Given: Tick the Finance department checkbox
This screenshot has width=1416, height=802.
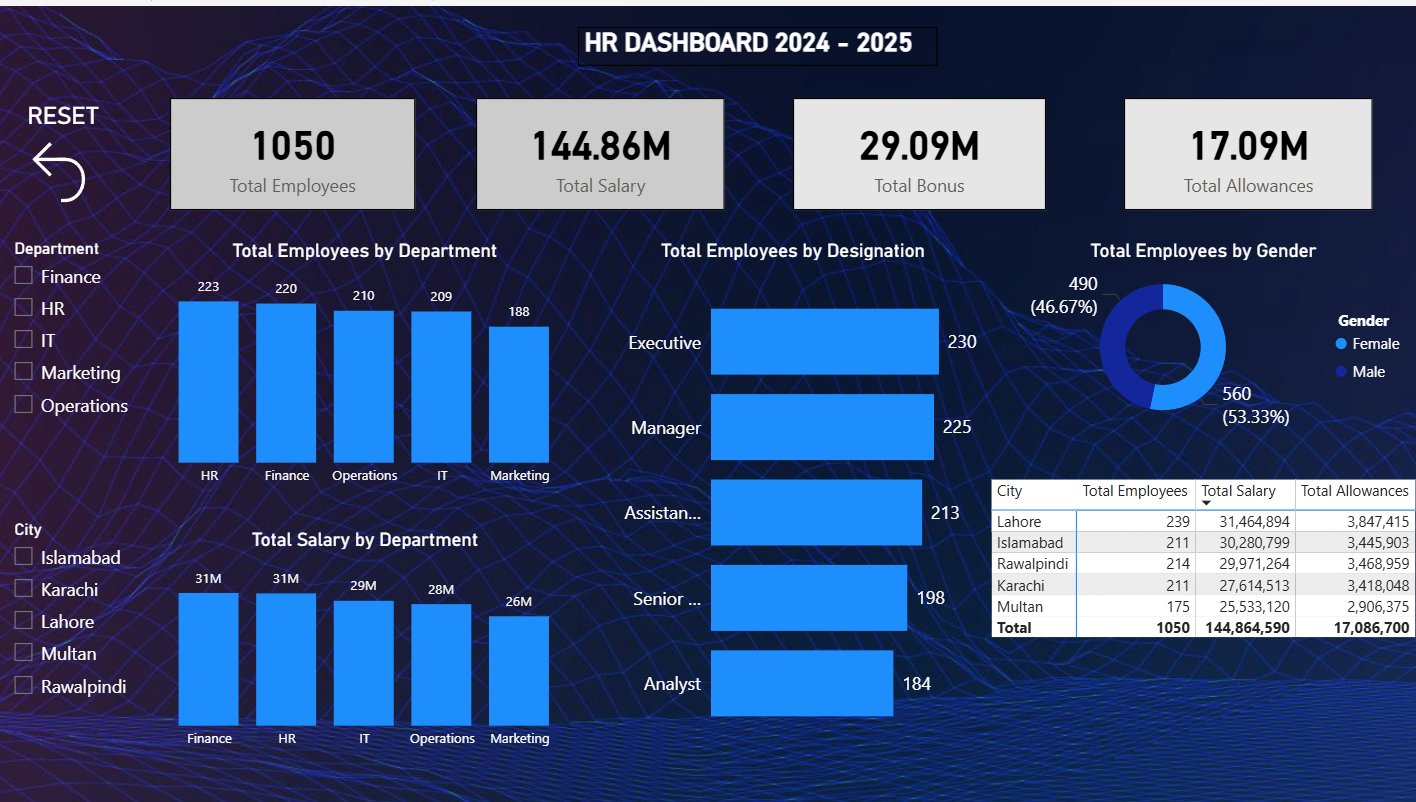Looking at the screenshot, I should tap(23, 276).
